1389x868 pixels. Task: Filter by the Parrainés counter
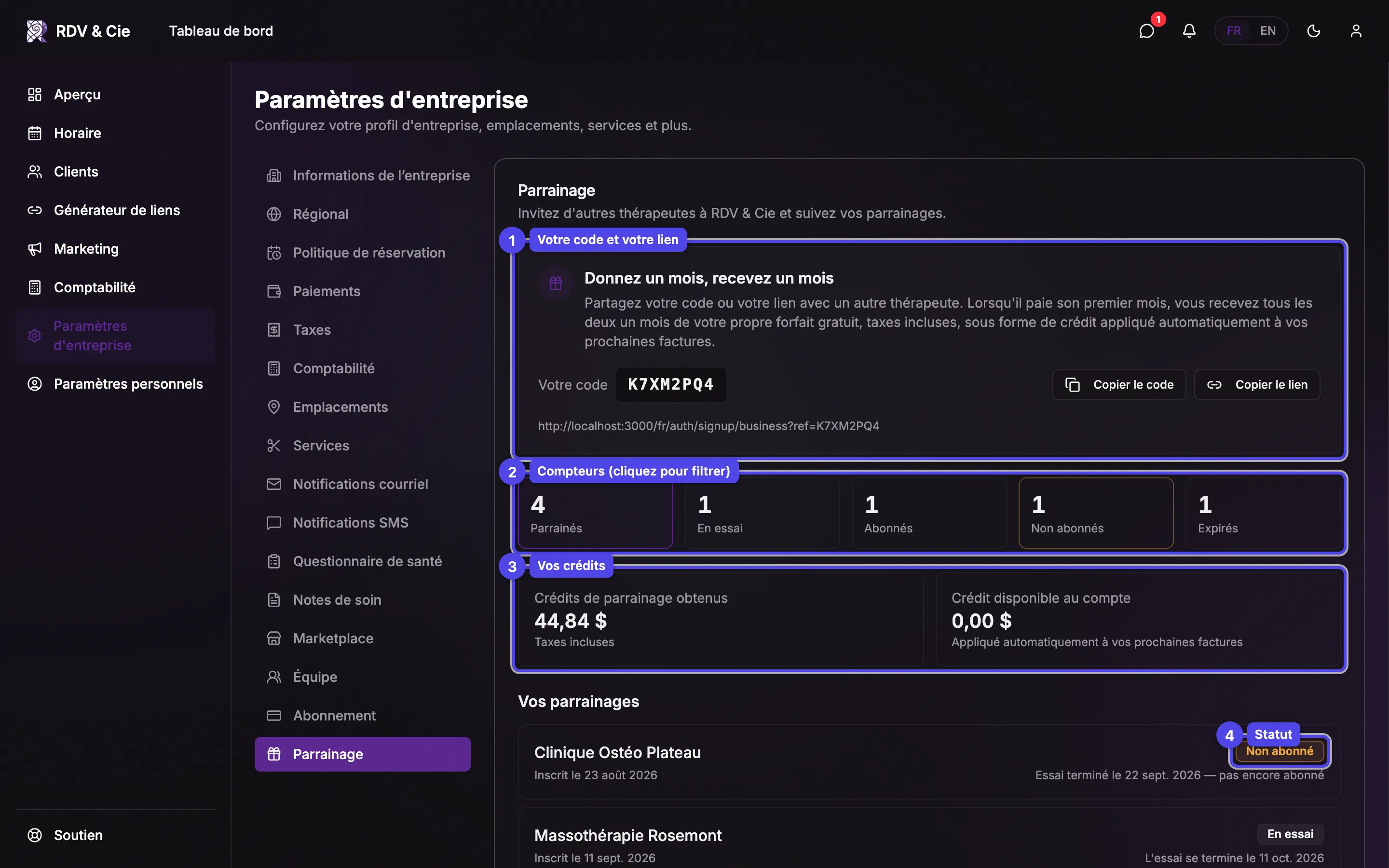pos(595,513)
